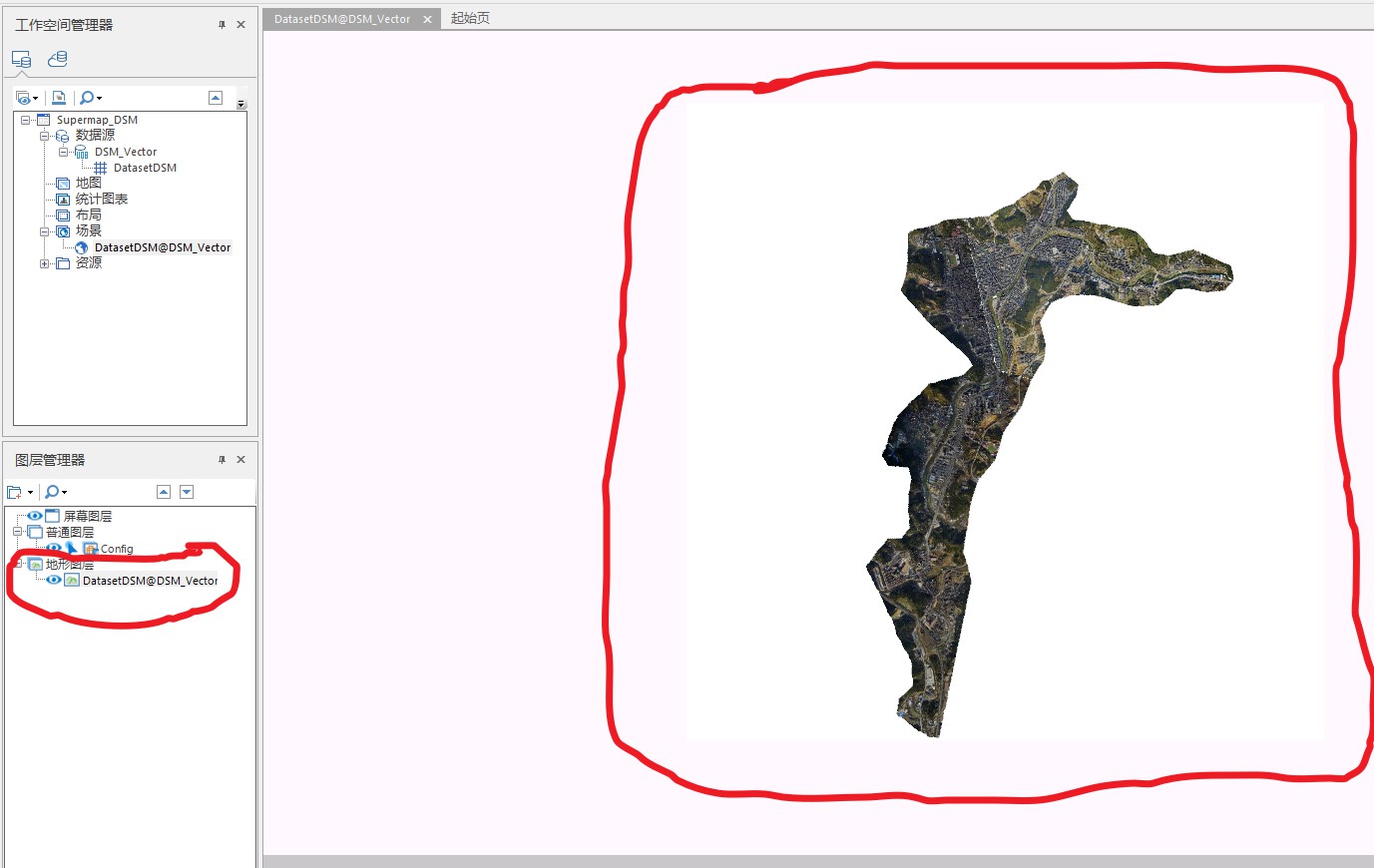
Task: Click the add layer group folder icon
Action: [14, 492]
